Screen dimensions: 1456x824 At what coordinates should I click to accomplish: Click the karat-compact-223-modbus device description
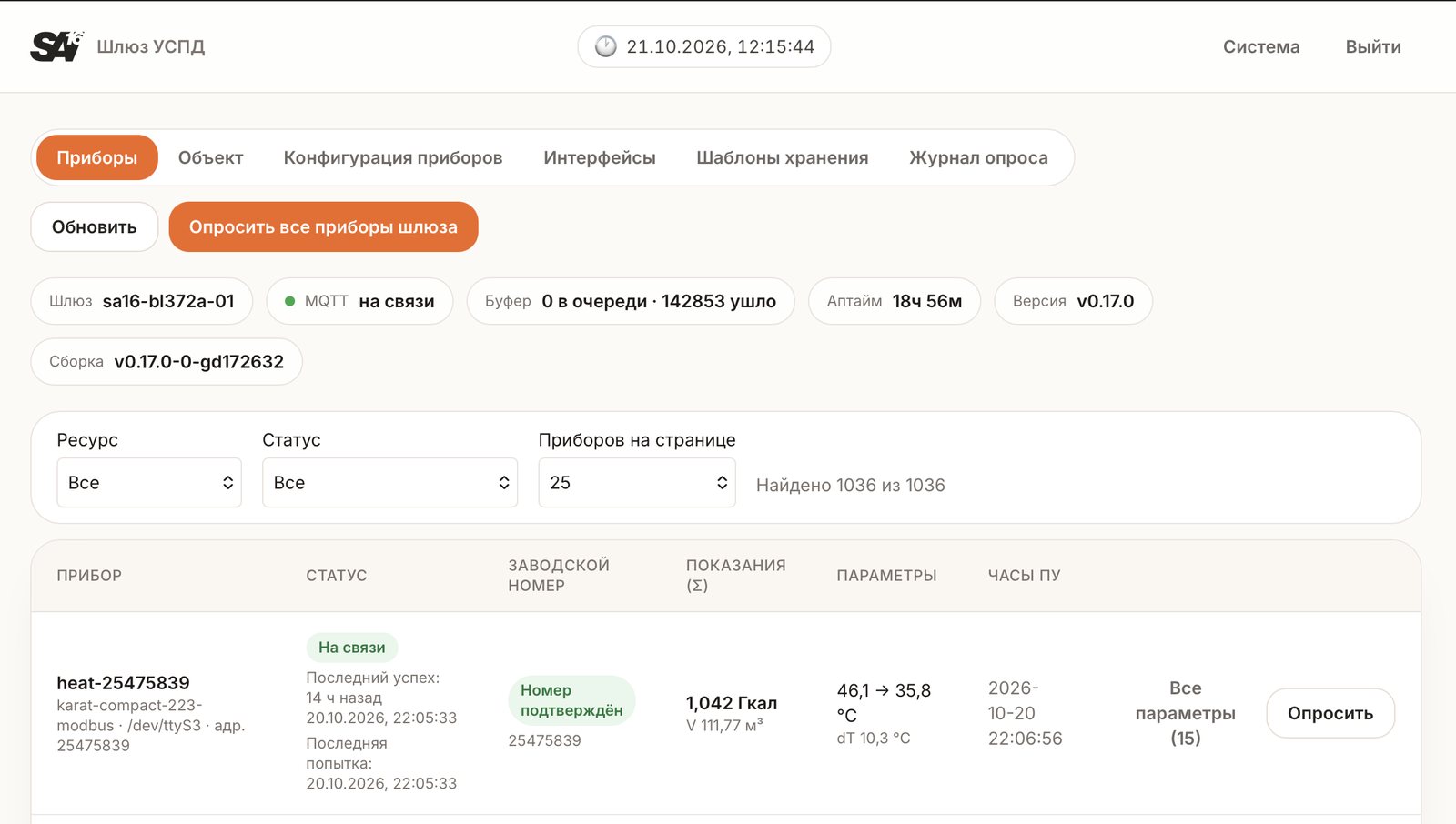[151, 726]
